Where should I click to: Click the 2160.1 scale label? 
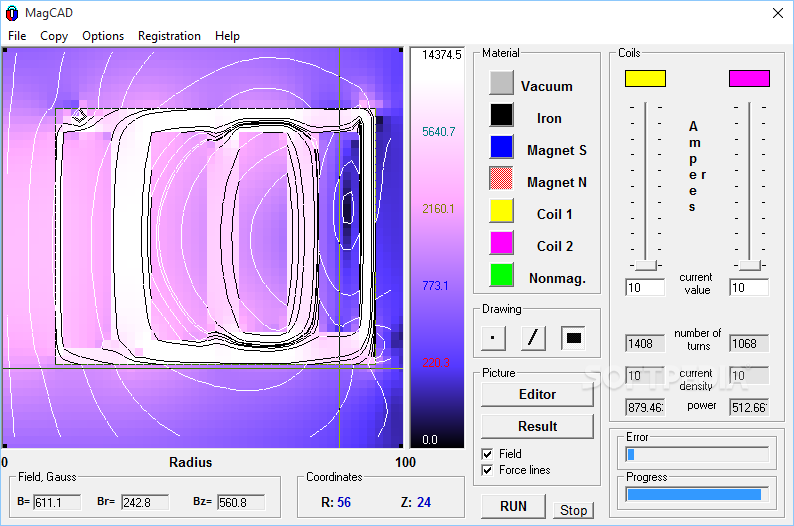point(439,209)
